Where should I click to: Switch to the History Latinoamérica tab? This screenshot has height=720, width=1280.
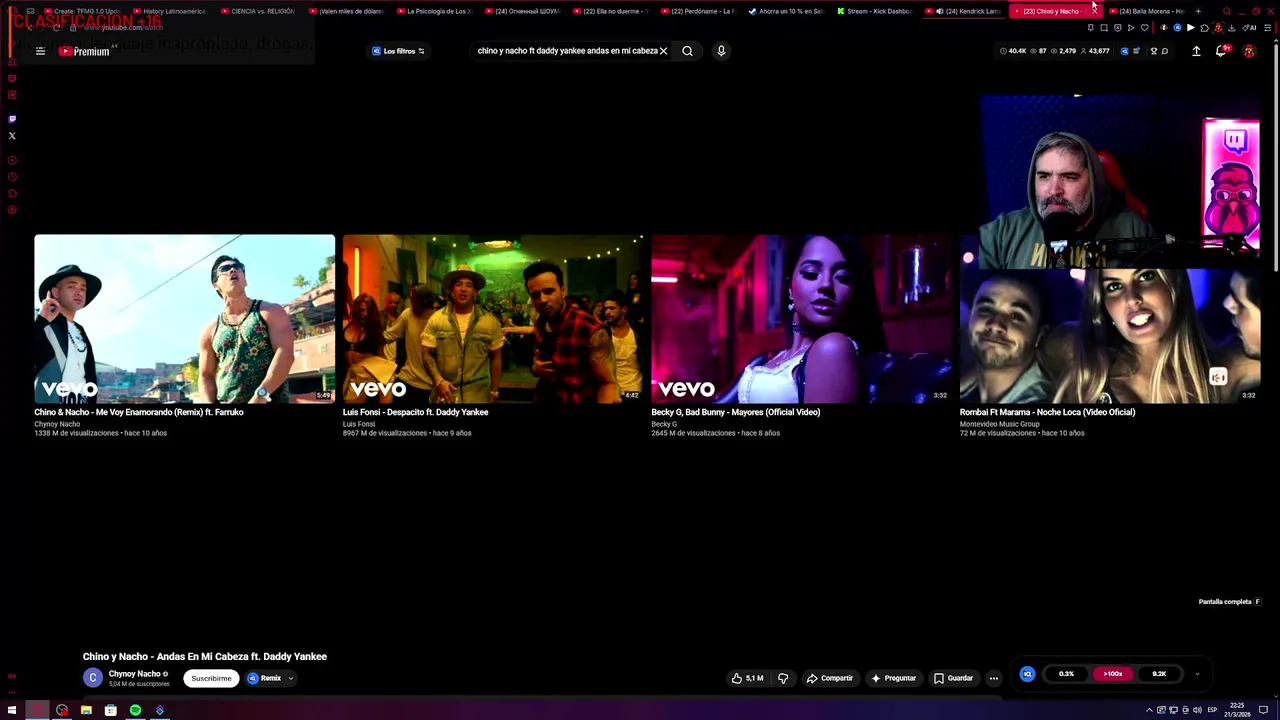pyautogui.click(x=171, y=11)
